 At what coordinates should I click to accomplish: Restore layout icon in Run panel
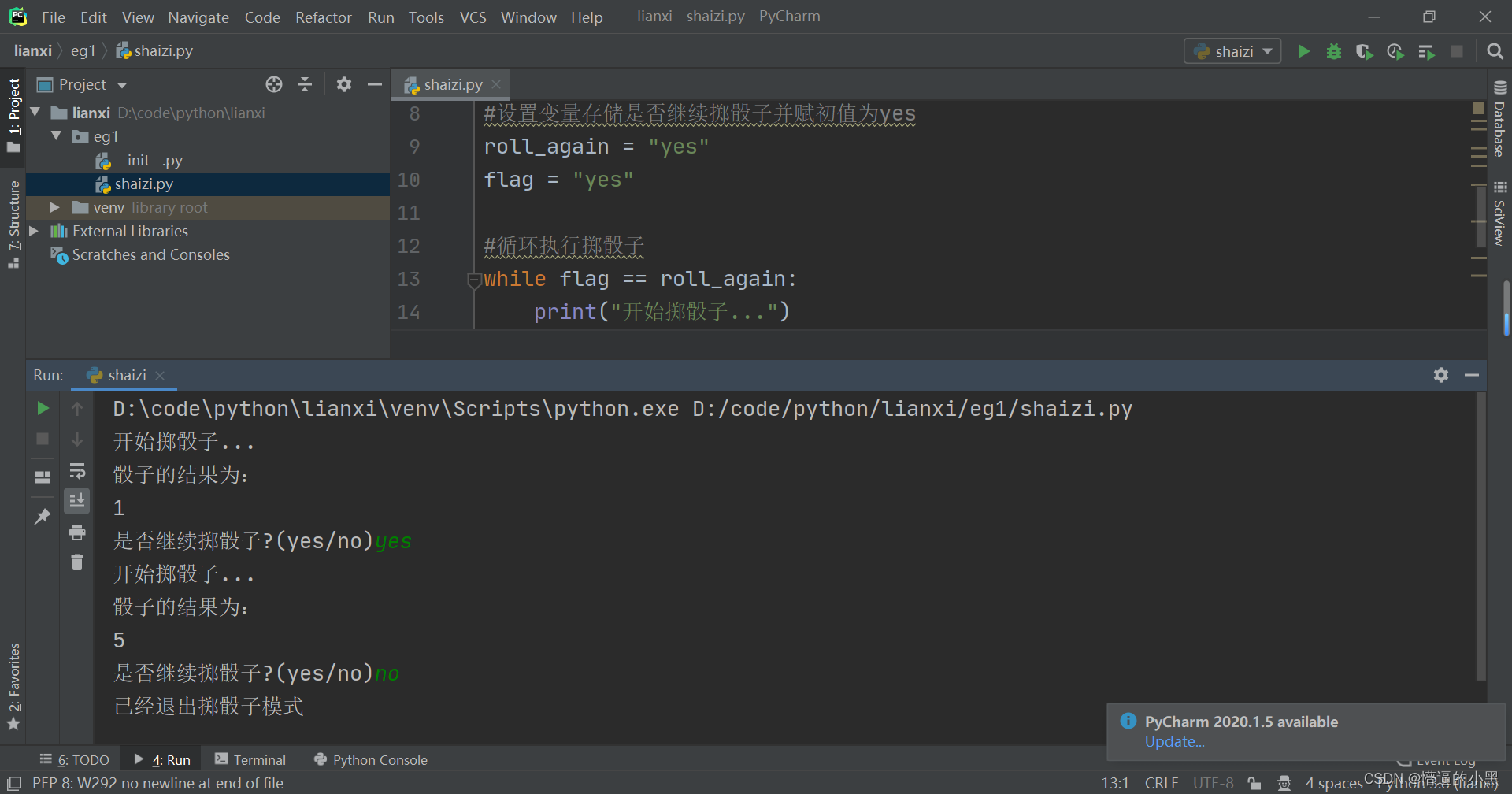tap(43, 477)
